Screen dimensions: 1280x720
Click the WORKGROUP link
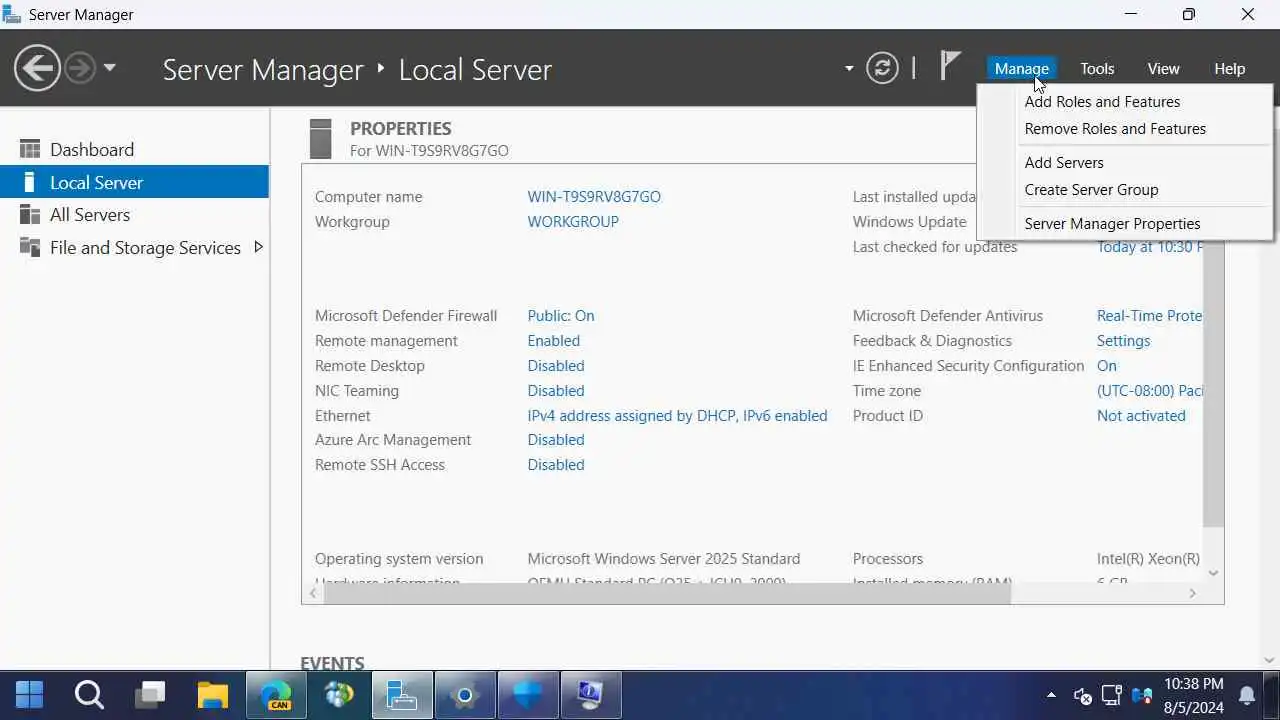573,222
